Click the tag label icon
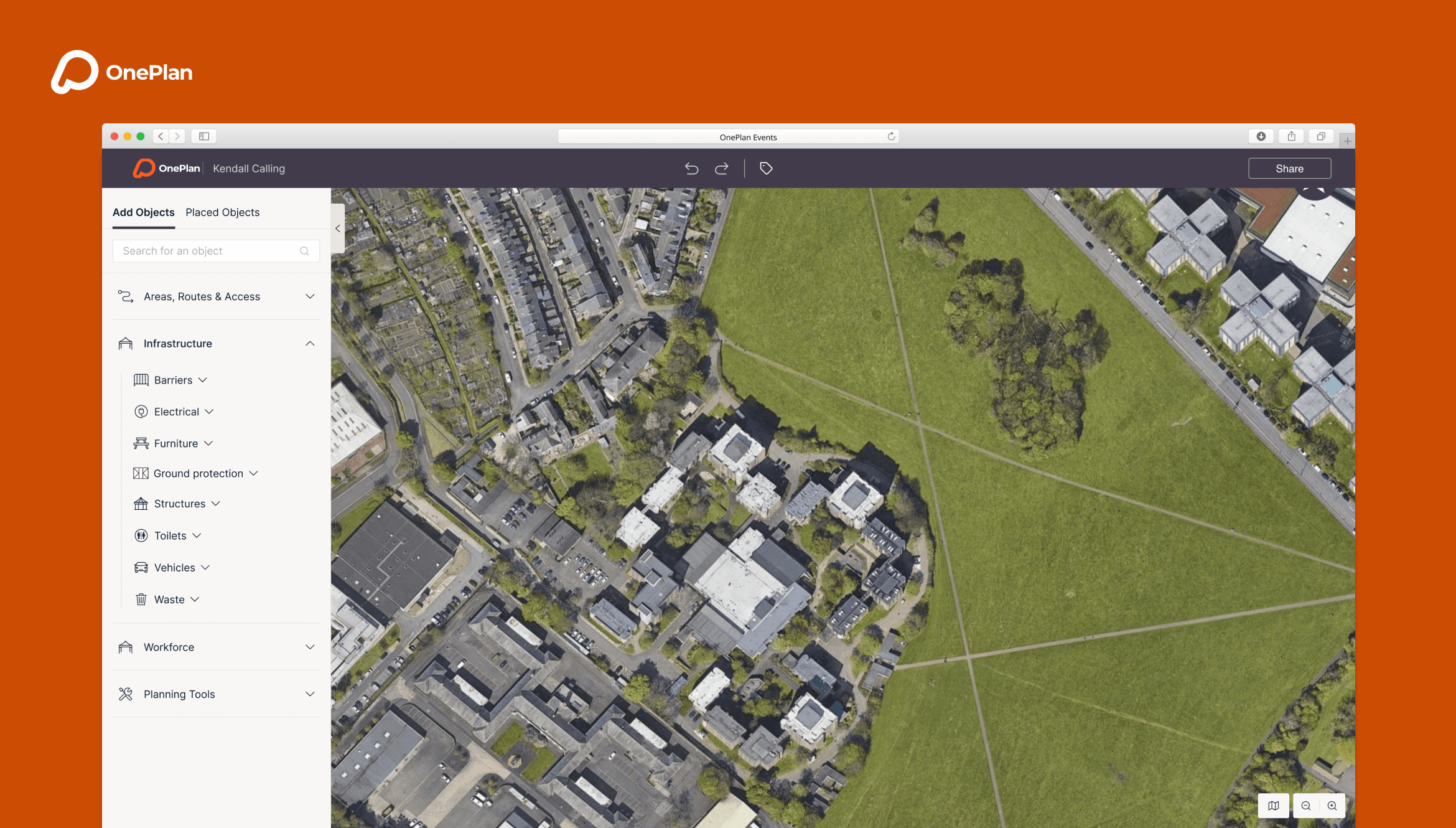The width and height of the screenshot is (1456, 828). [x=766, y=168]
